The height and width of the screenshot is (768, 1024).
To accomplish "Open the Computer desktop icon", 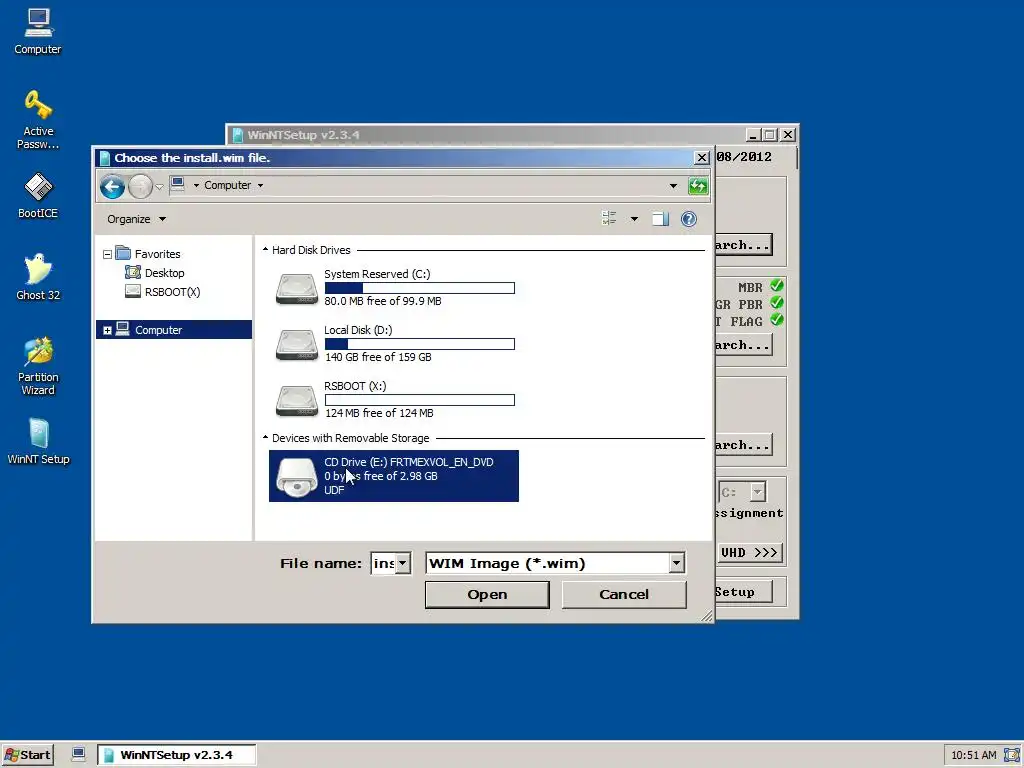I will (38, 32).
